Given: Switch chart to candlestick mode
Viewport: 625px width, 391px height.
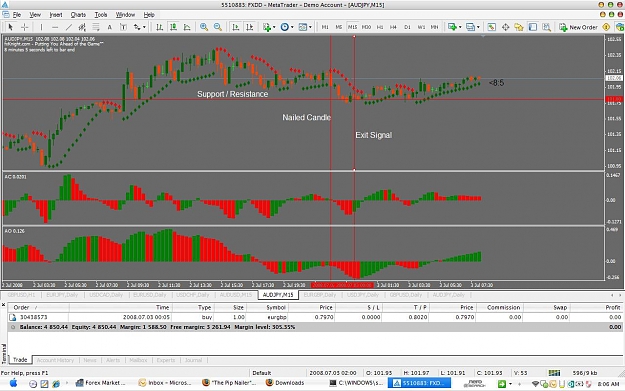Looking at the screenshot, I should pos(173,27).
